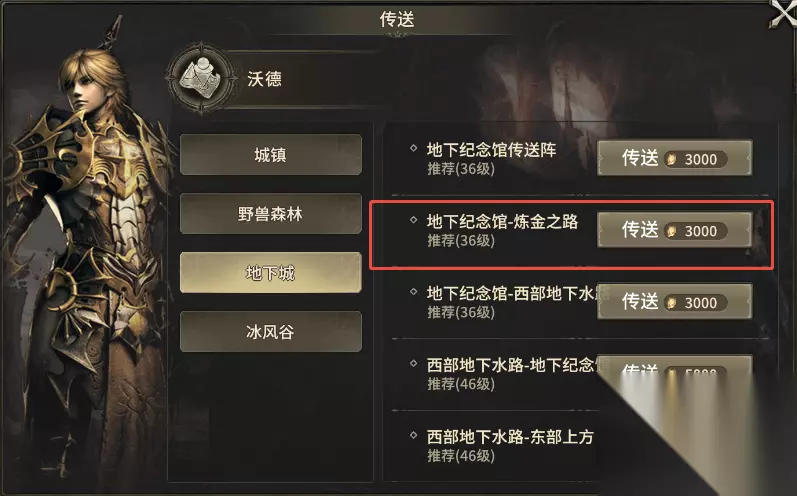Select the 西部地下水路-东部上方 destination entry

508,445
